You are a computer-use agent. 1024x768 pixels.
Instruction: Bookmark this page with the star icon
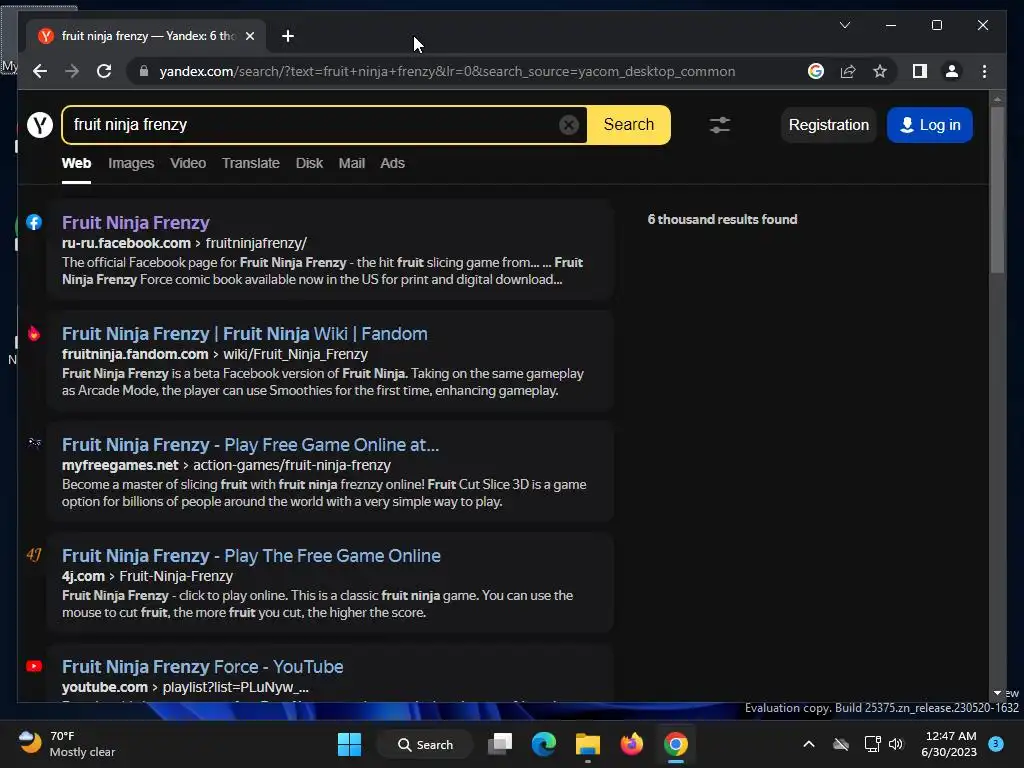pos(880,71)
